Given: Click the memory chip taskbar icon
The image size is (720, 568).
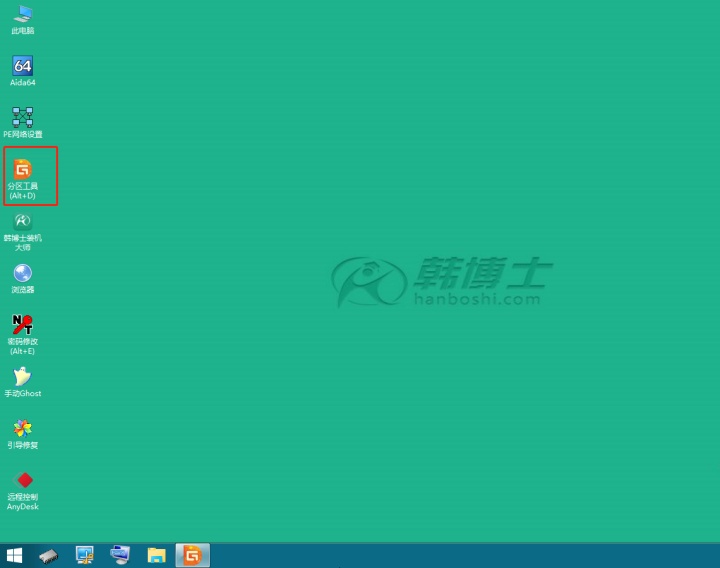Looking at the screenshot, I should click(48, 556).
